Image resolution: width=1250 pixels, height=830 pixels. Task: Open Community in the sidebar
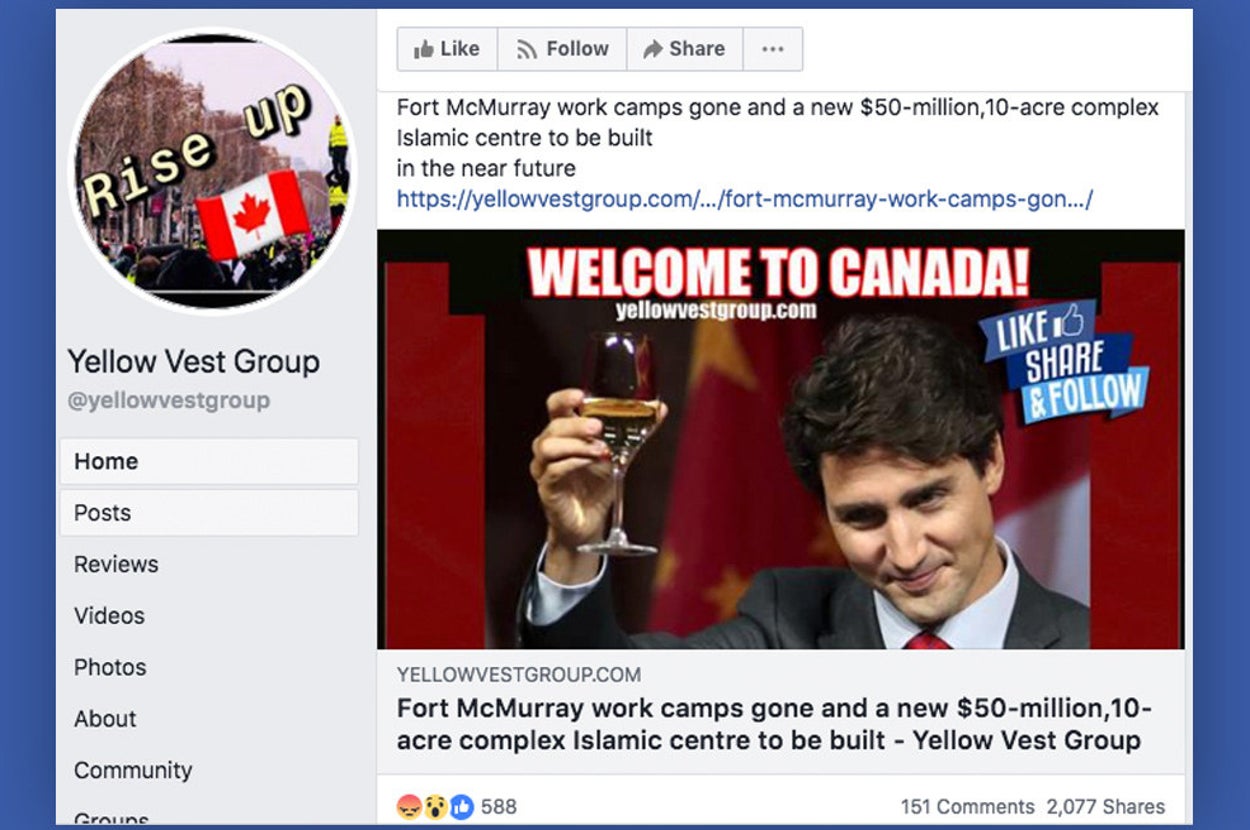133,770
